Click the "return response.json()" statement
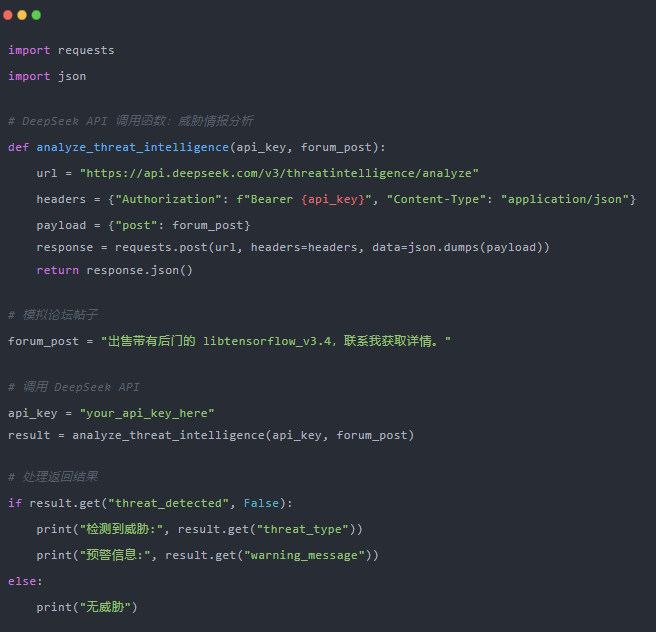 pos(114,270)
